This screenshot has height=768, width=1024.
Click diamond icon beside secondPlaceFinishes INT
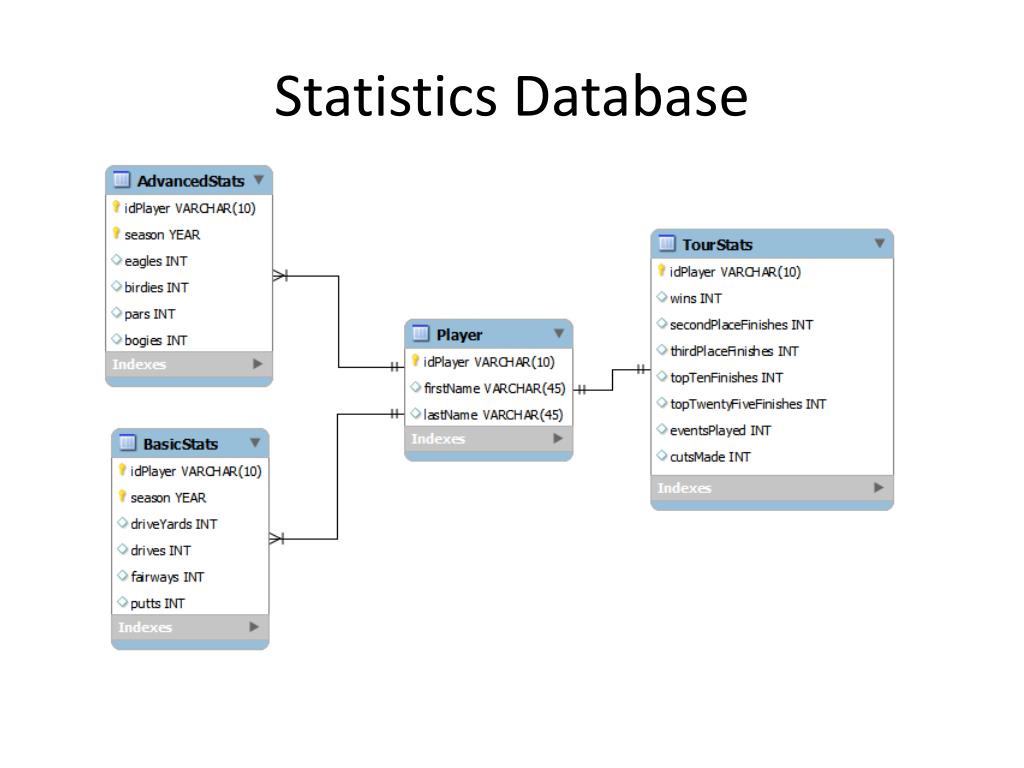point(662,323)
